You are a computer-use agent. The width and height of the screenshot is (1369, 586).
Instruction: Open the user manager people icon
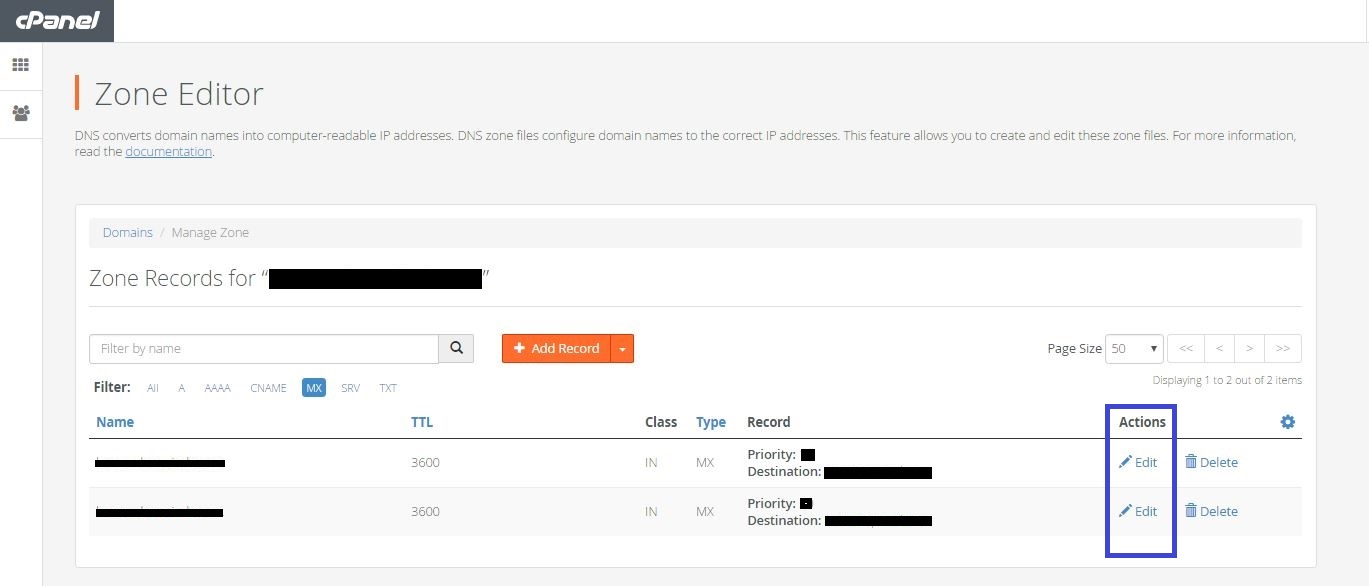point(20,112)
